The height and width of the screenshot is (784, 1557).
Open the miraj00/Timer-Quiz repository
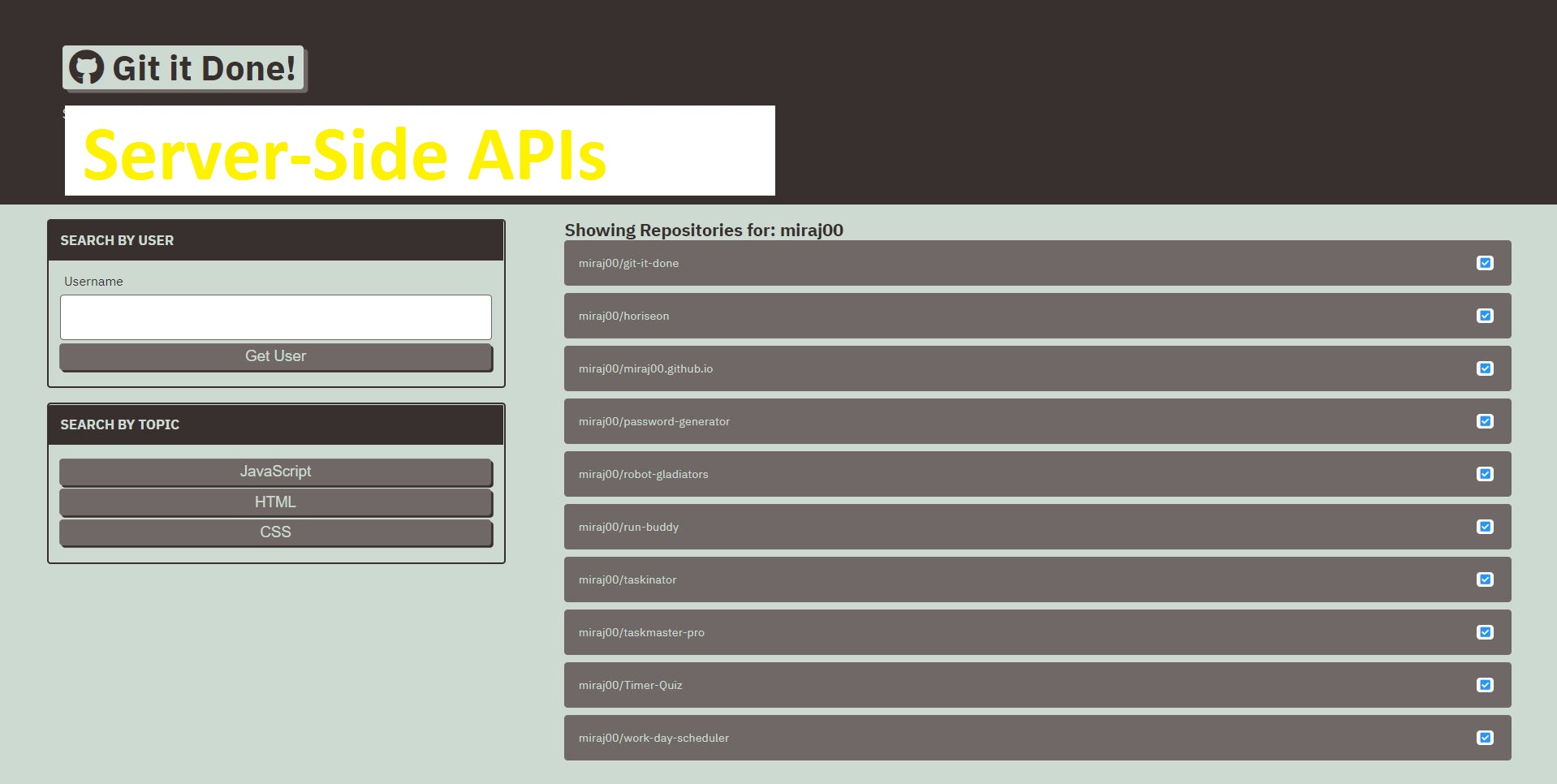[1037, 685]
